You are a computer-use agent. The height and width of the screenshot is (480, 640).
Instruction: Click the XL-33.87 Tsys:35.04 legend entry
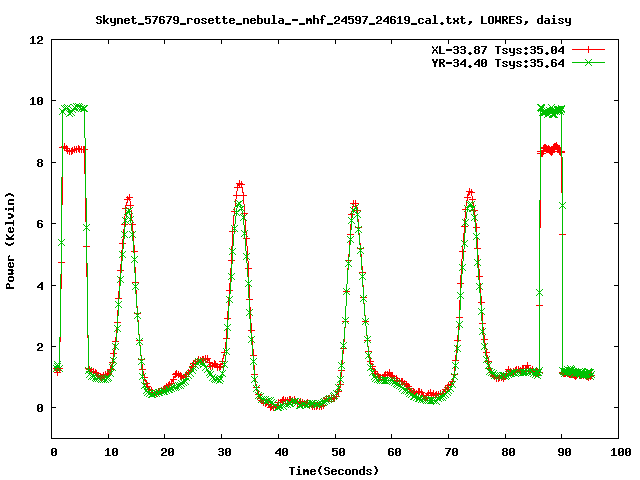tap(498, 50)
